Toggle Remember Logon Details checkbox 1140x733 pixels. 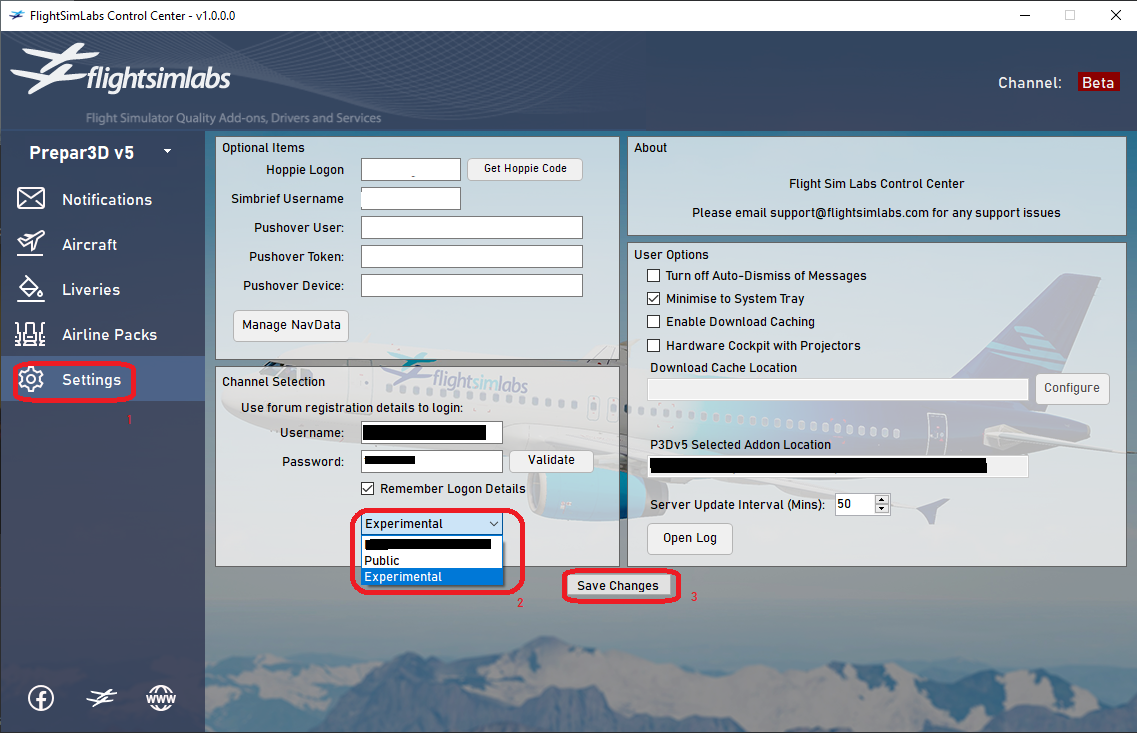368,488
